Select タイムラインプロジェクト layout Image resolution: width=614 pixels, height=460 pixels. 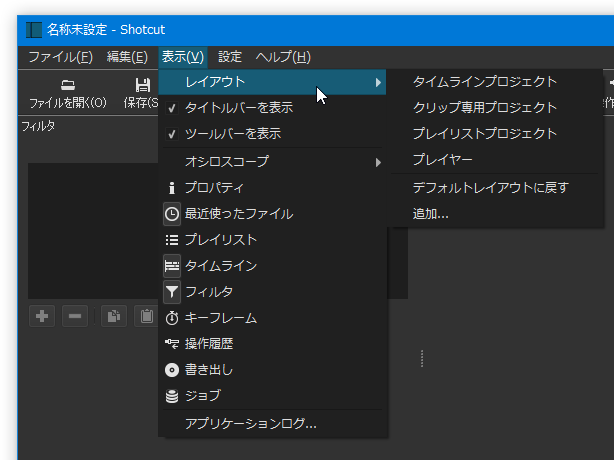[497, 82]
